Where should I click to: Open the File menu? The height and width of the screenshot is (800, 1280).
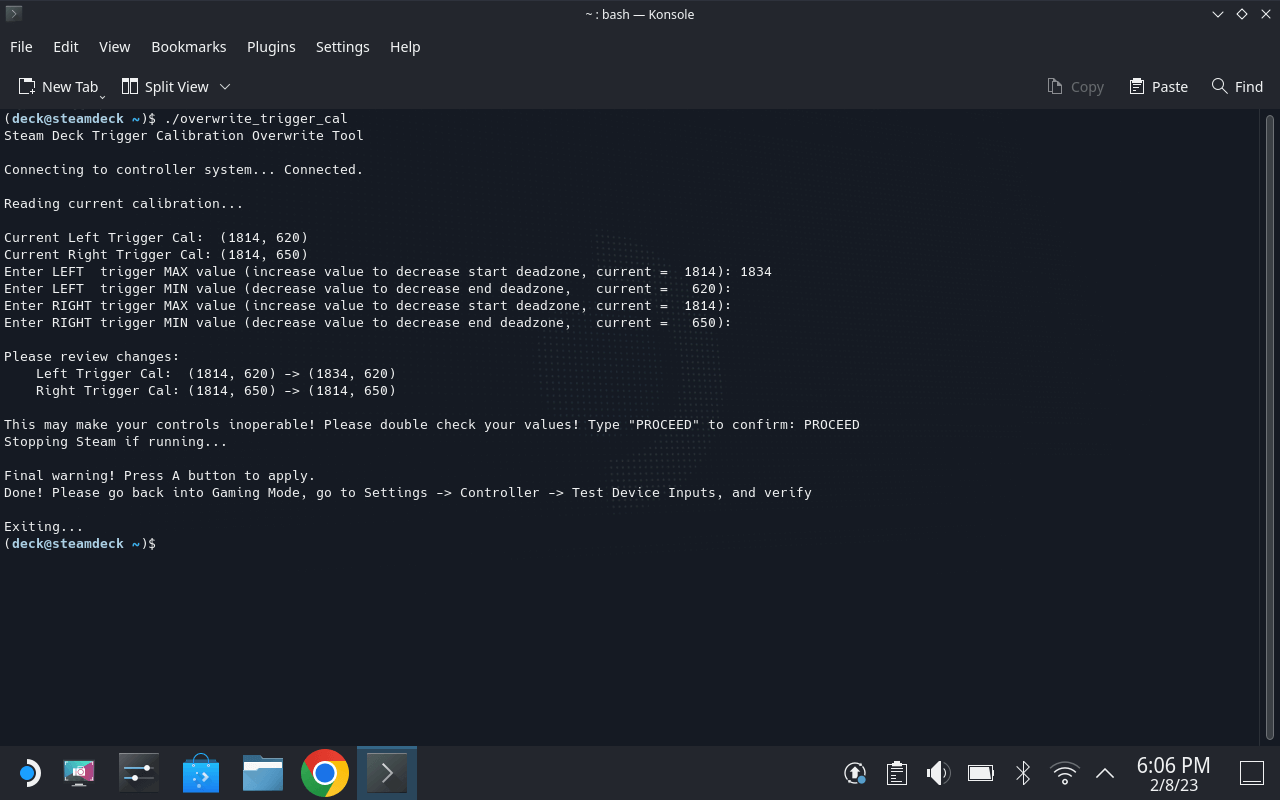point(21,47)
